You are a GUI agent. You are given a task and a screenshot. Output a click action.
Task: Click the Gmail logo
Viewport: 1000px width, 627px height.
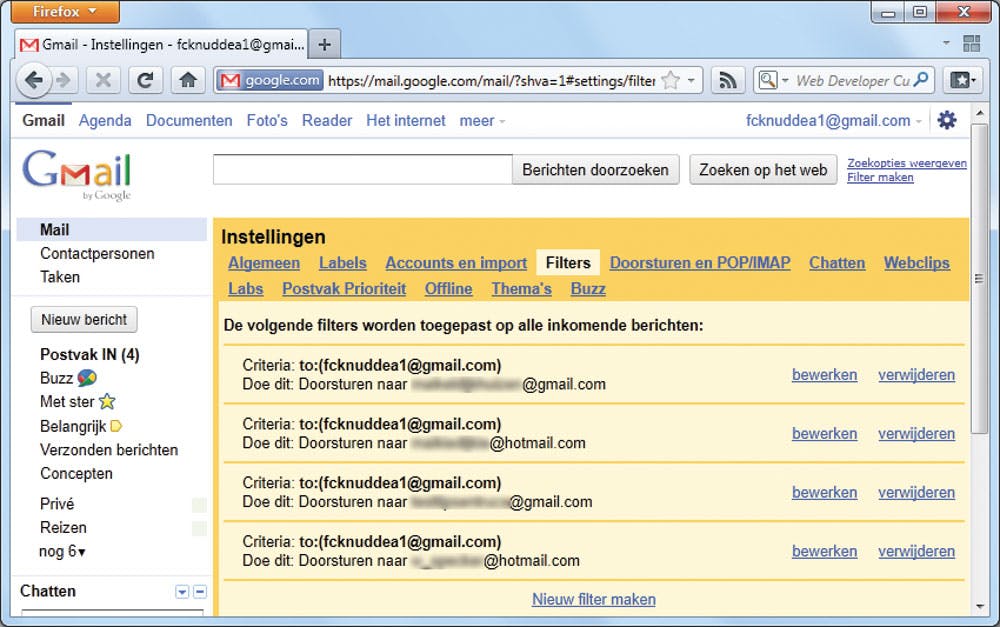(x=77, y=174)
